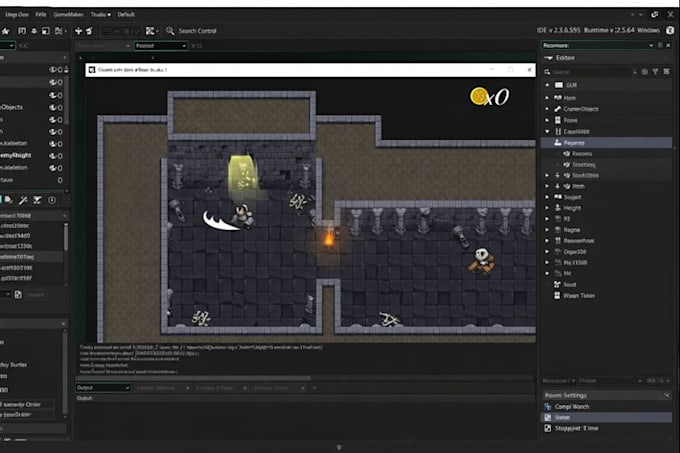
Task: Select the Wown Tobin item
Action: [x=579, y=296]
